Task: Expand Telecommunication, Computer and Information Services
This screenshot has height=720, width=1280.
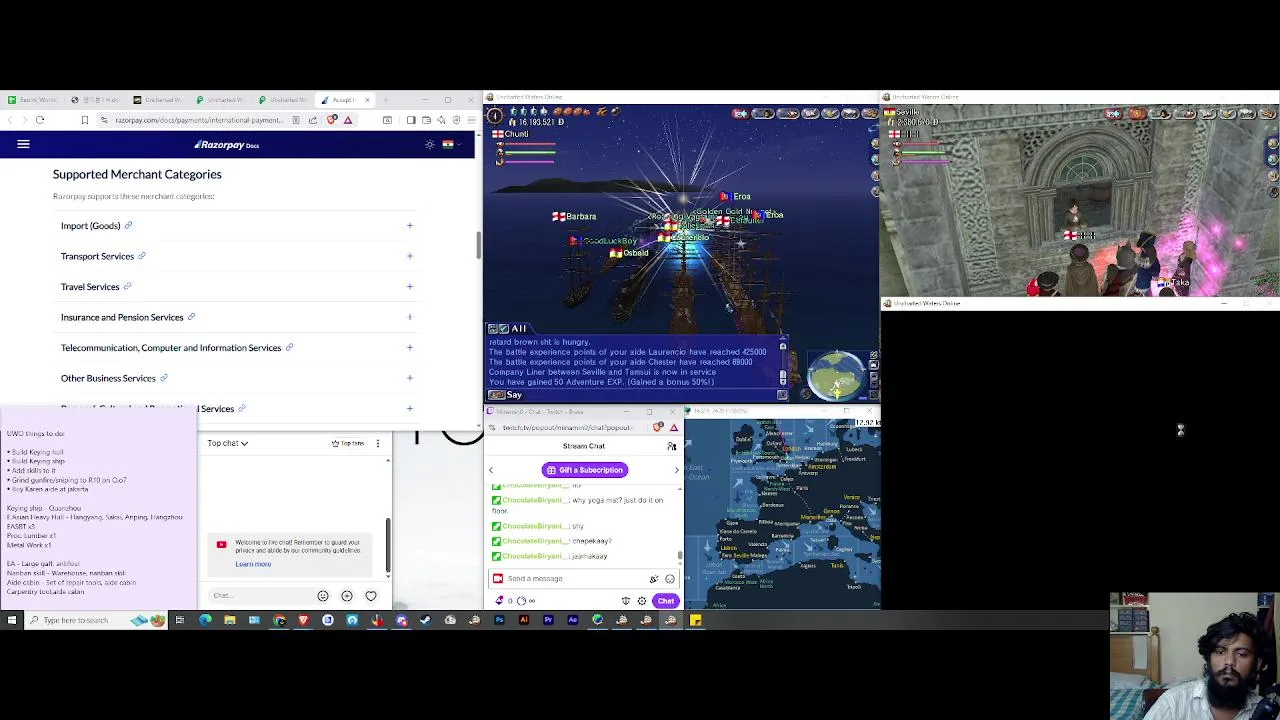Action: 409,347
